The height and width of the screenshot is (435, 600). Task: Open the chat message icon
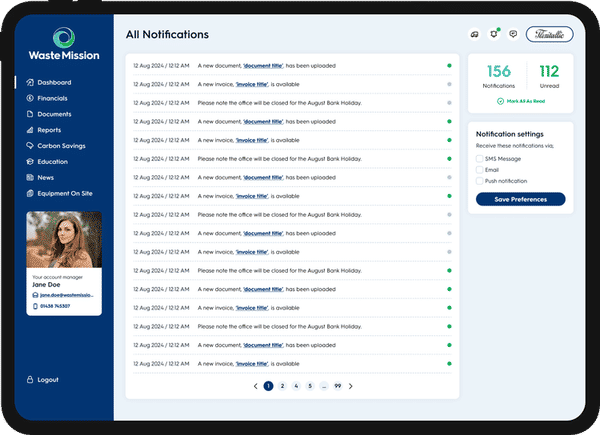pyautogui.click(x=513, y=34)
